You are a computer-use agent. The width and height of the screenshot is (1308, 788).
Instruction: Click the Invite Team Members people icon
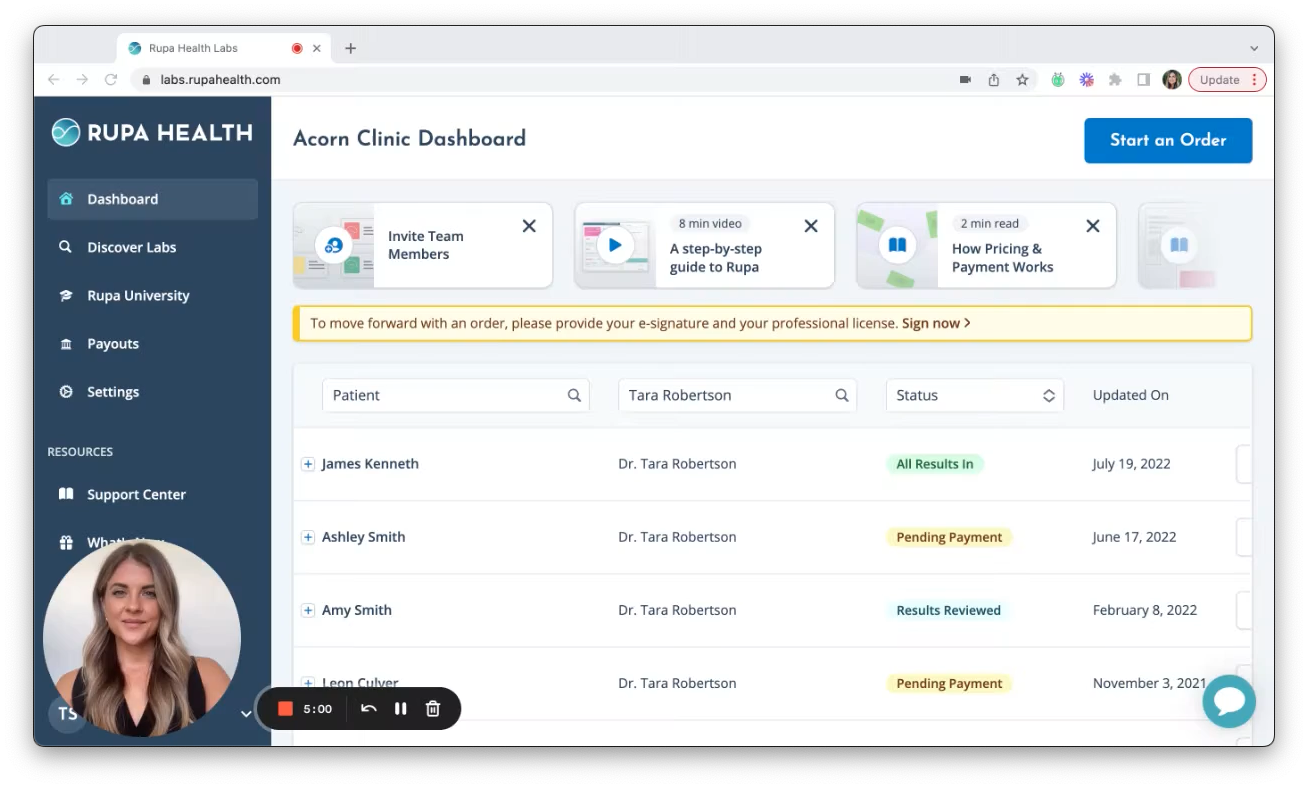333,245
